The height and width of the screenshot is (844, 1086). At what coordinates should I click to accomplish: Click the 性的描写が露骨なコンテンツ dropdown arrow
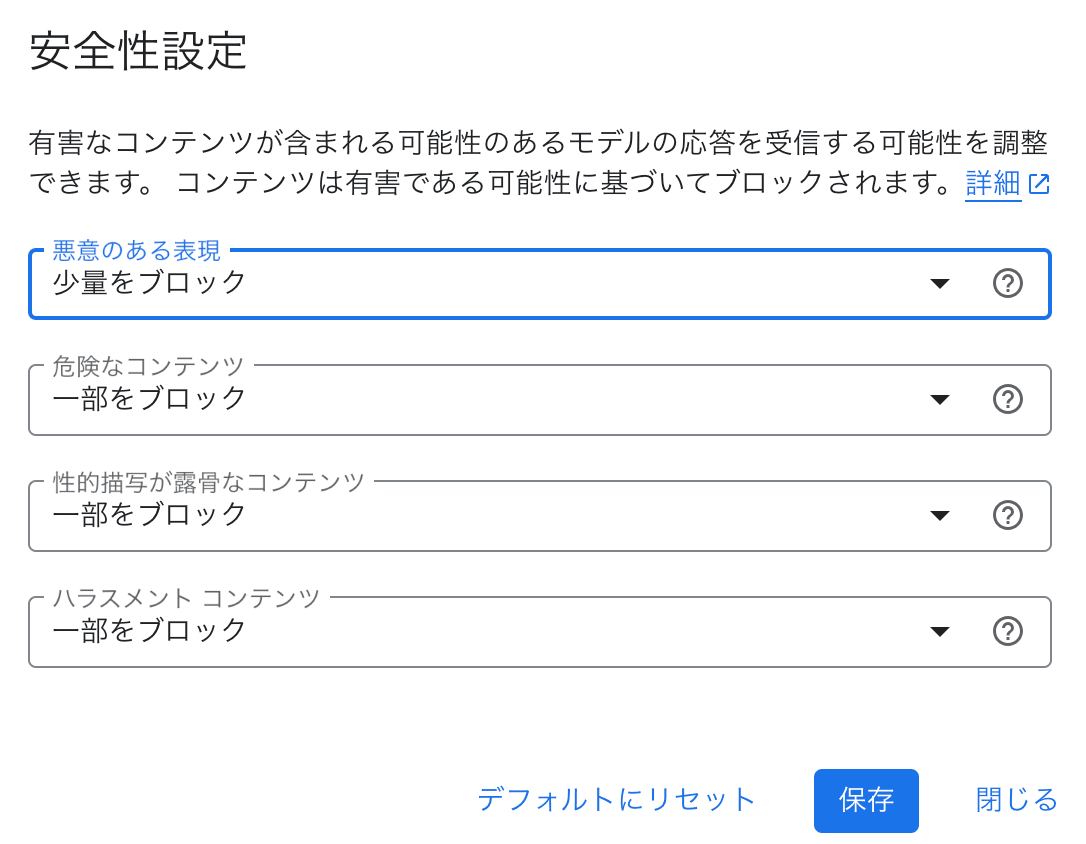940,515
